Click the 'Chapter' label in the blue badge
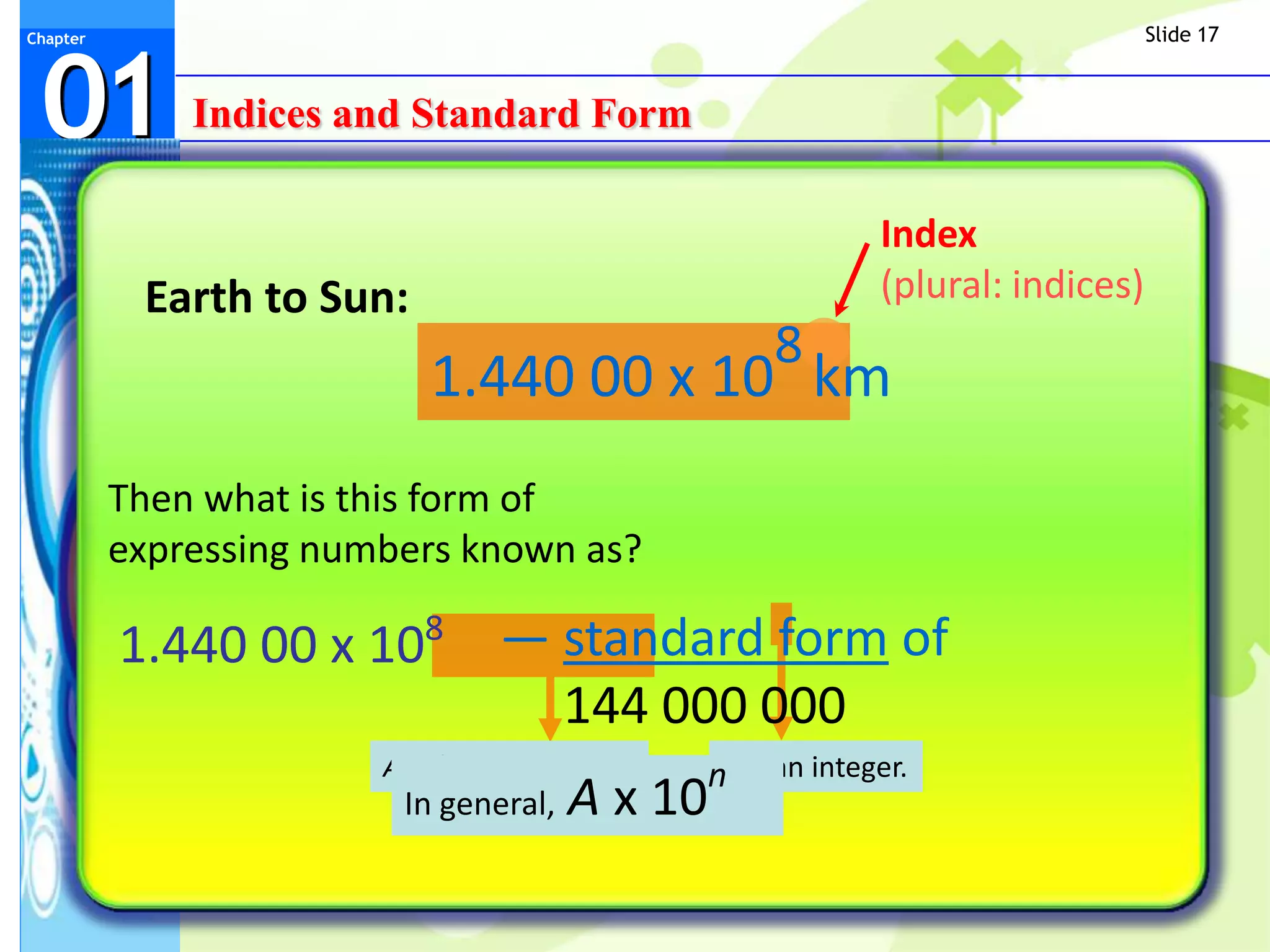Screen dimensions: 1270x952 tap(56, 39)
